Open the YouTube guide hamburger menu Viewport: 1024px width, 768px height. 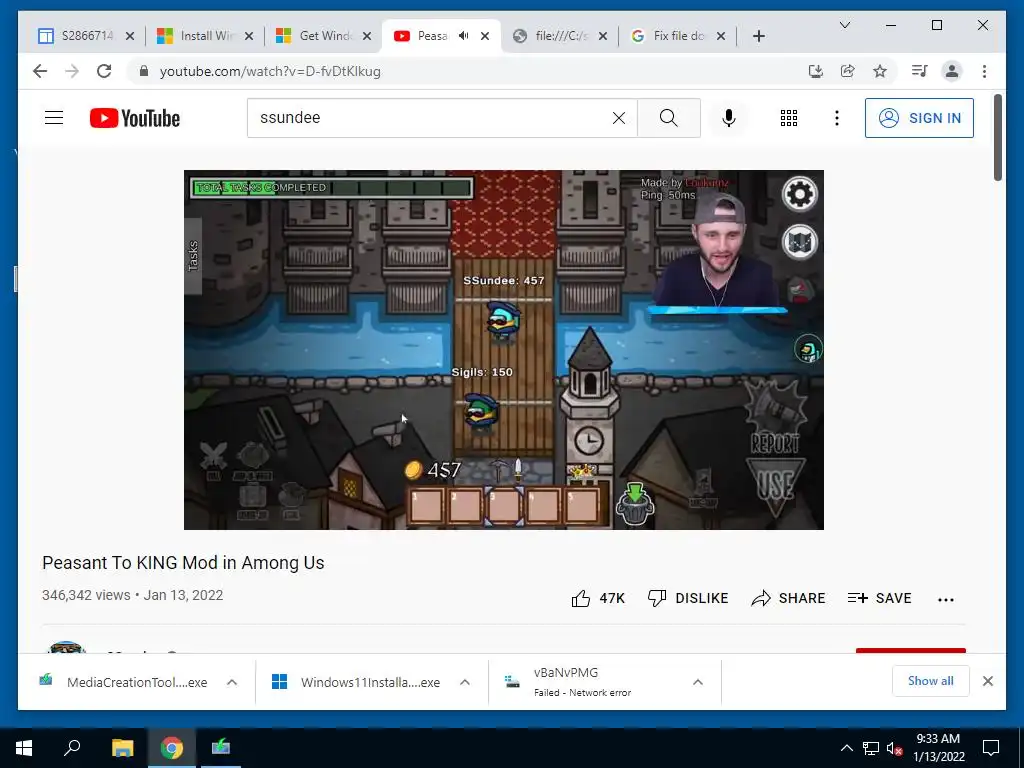(x=54, y=118)
